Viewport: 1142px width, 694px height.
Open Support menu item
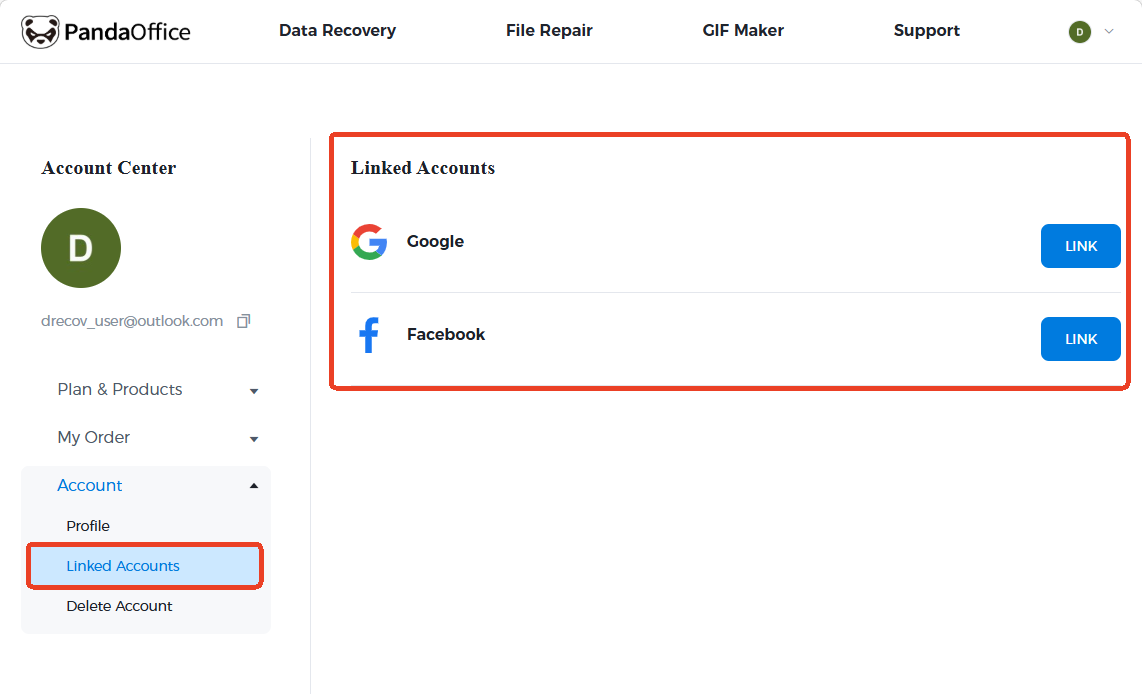coord(926,31)
